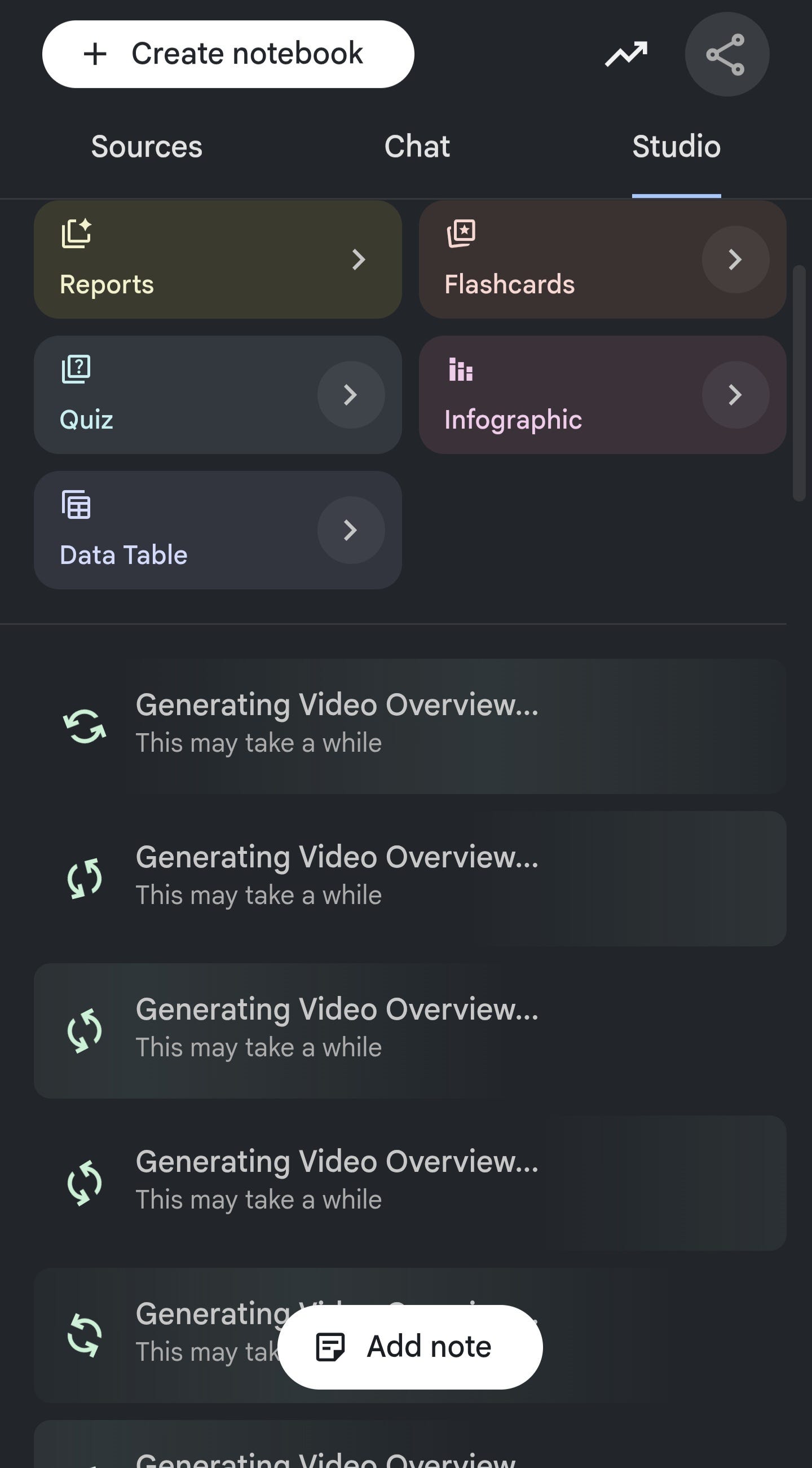Select the Studio tab
The width and height of the screenshot is (812, 1468).
tap(676, 147)
